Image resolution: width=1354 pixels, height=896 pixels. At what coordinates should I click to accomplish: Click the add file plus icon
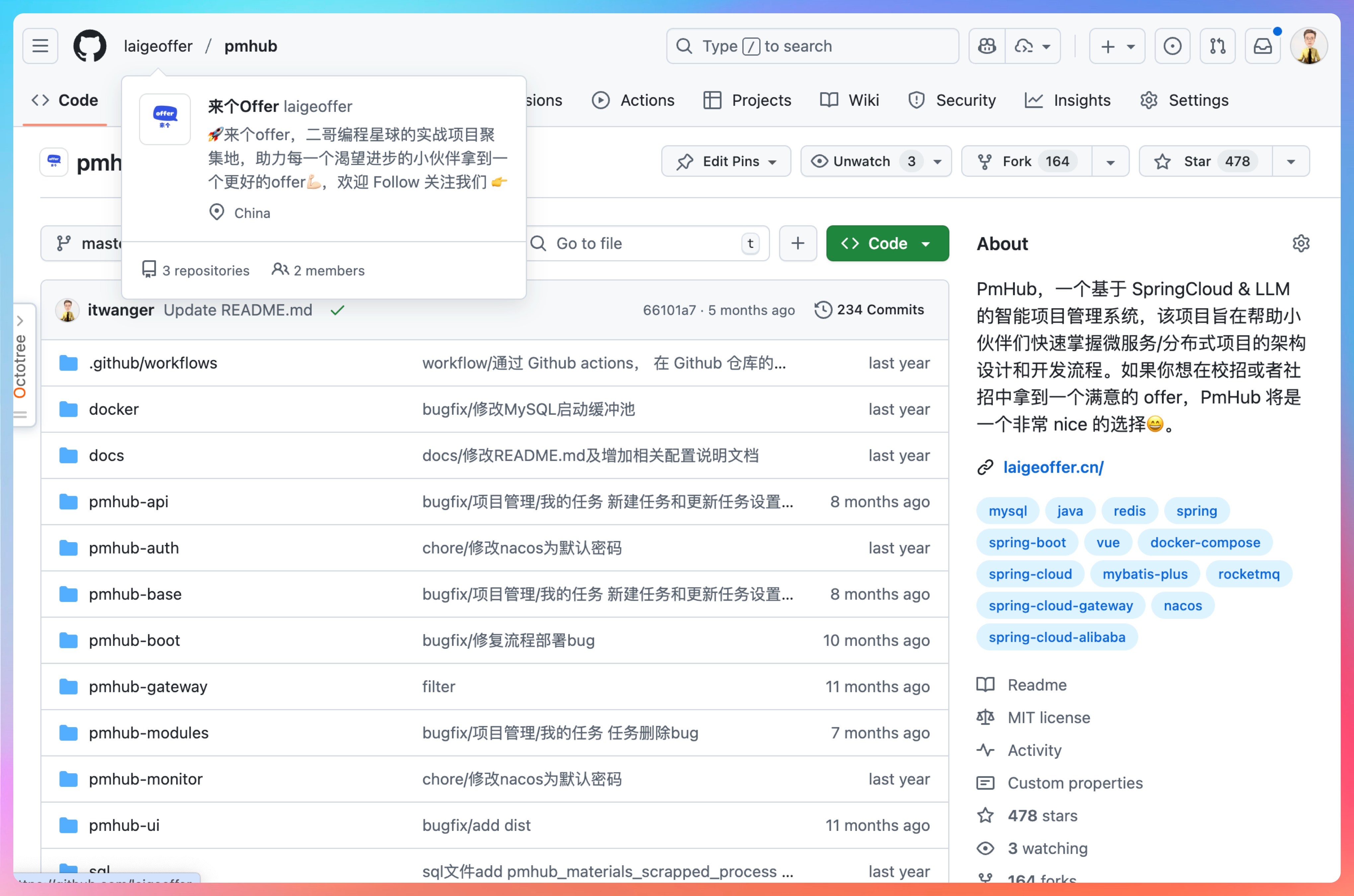[x=797, y=244]
